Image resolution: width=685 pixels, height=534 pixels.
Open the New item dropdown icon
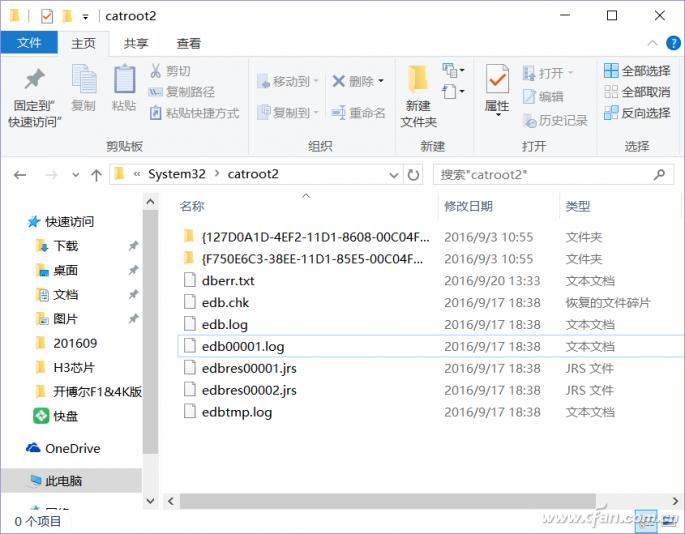[453, 70]
